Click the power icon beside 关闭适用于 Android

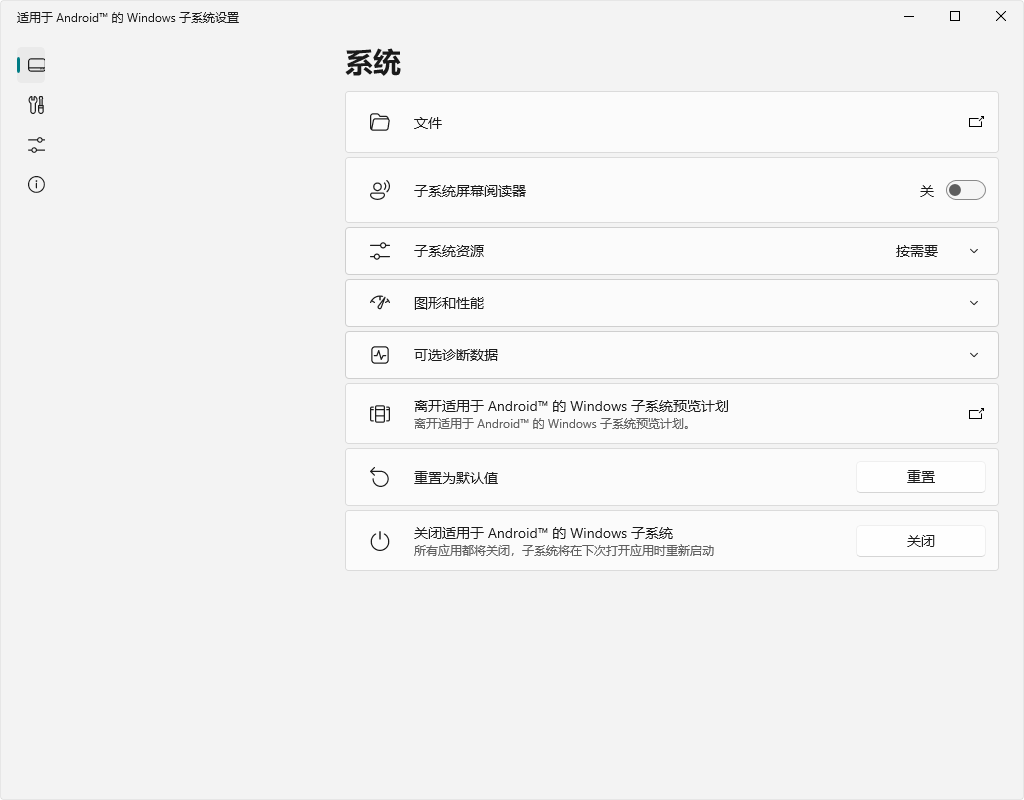[379, 541]
